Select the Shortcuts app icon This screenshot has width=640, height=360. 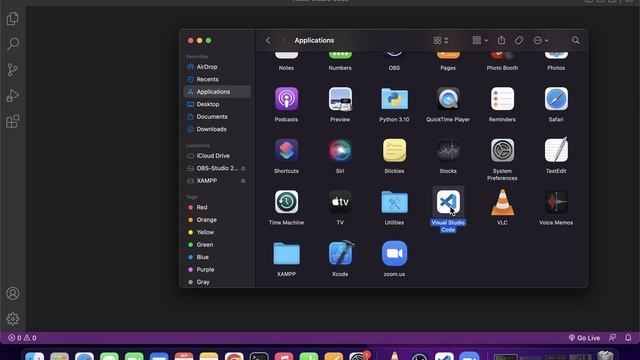tap(286, 150)
